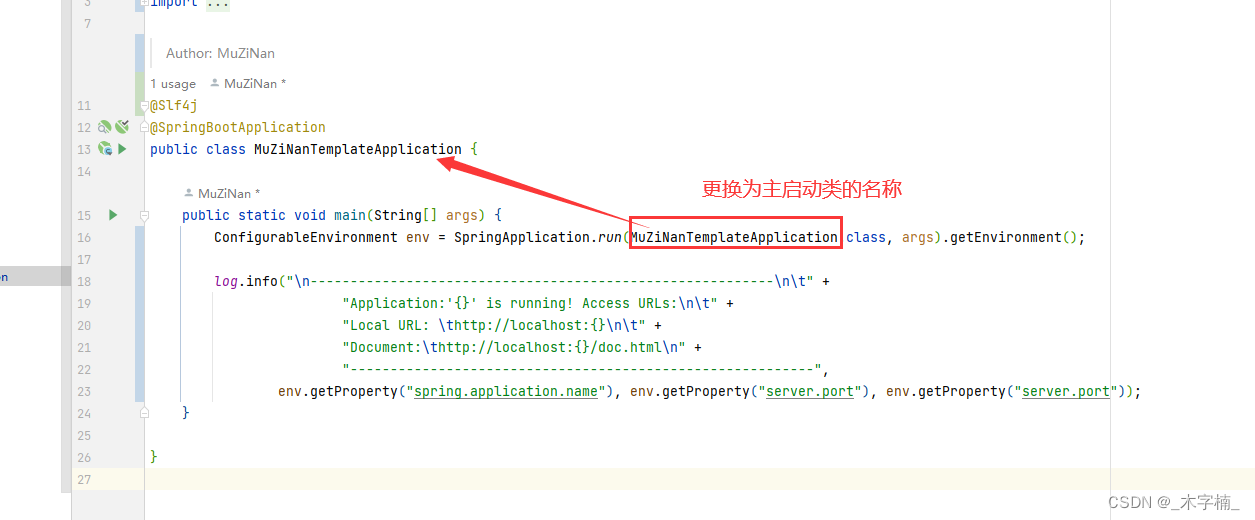The height and width of the screenshot is (520, 1255).
Task: Click the 'Author: MuZiNan' doc comment
Action: (220, 53)
